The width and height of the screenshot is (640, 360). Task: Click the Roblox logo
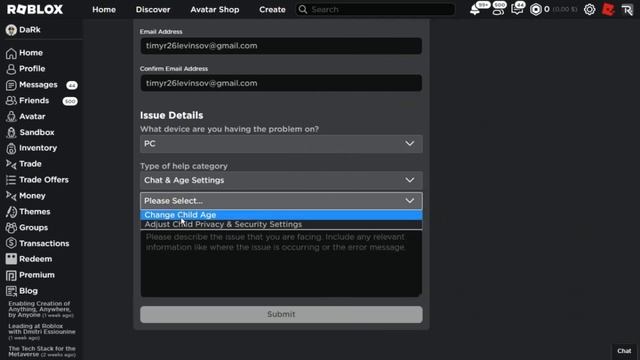click(35, 9)
